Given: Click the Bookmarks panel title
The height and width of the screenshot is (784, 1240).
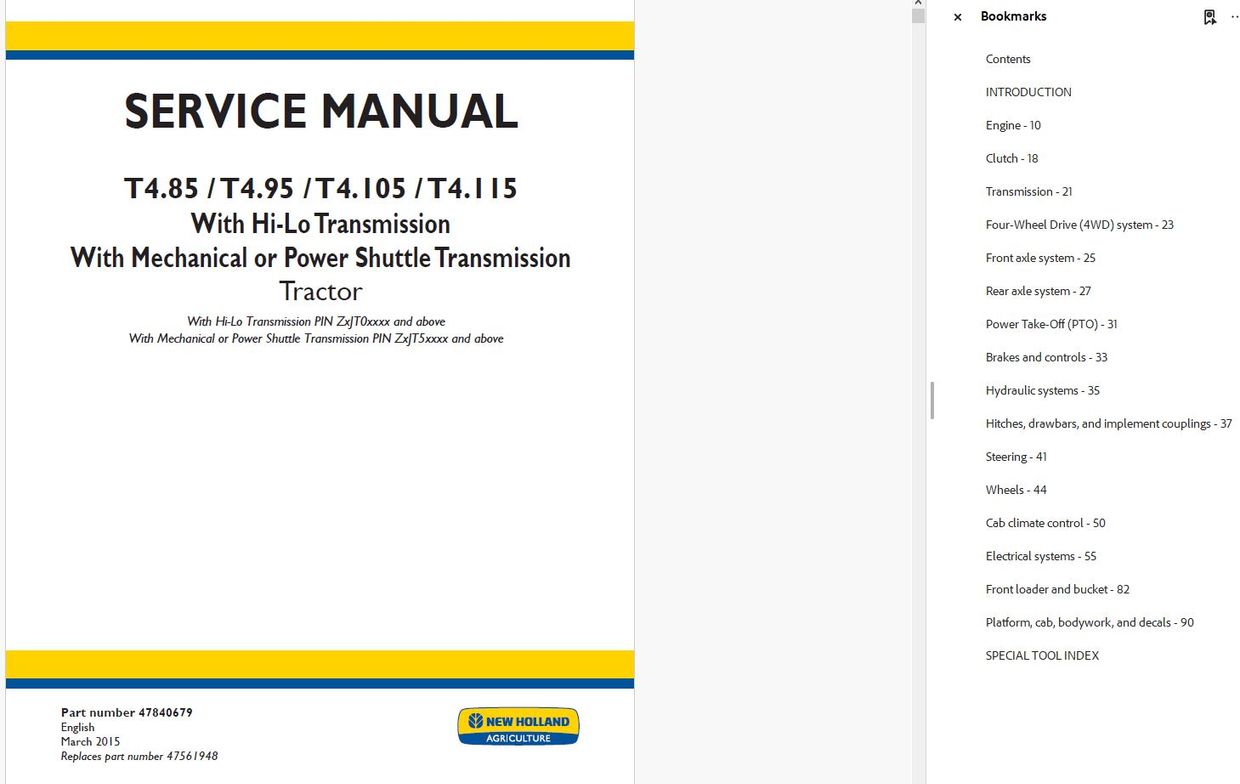Looking at the screenshot, I should point(1013,17).
